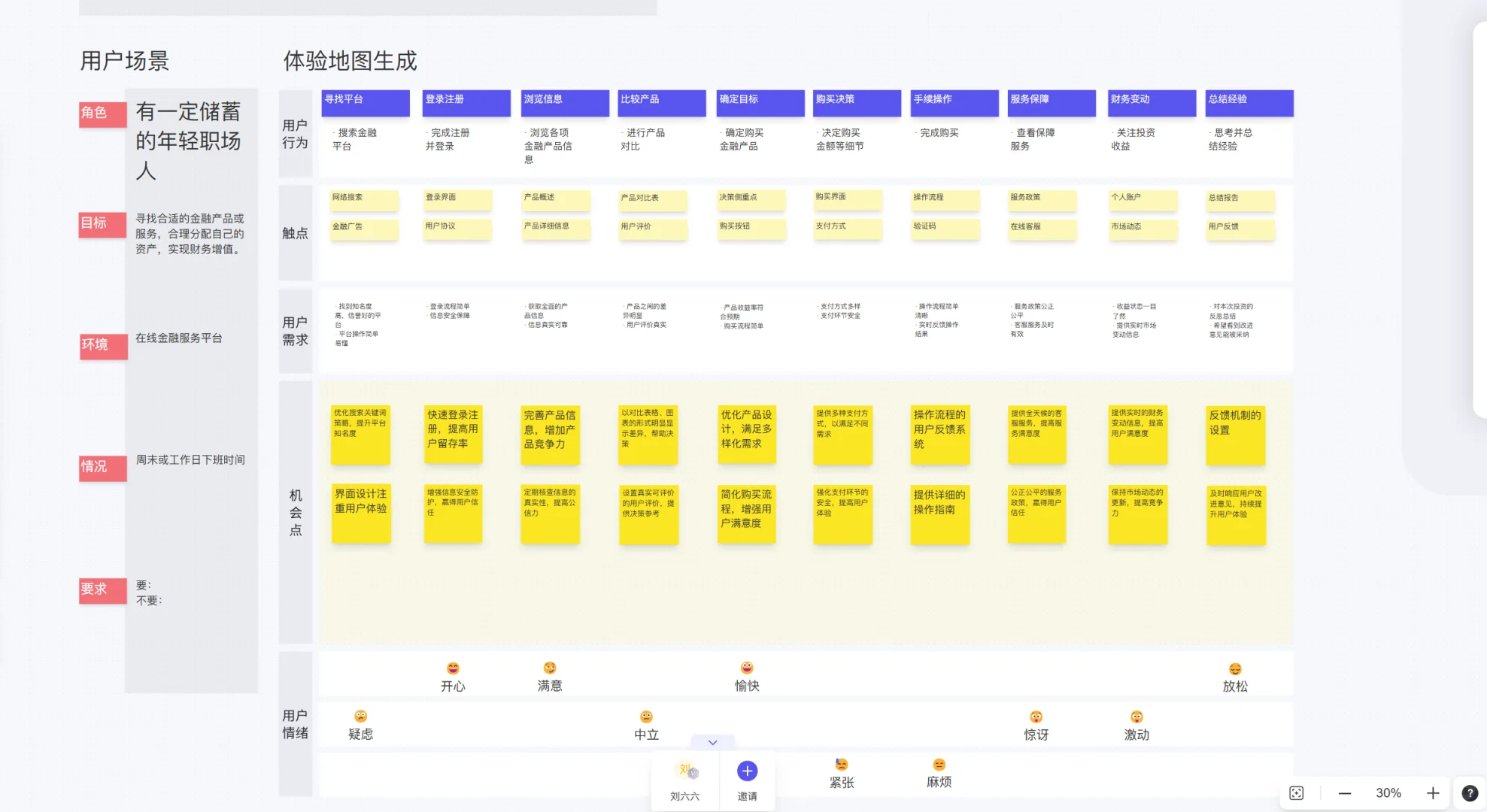The image size is (1487, 812).
Task: Click the red 角色 label tag
Action: (x=102, y=114)
